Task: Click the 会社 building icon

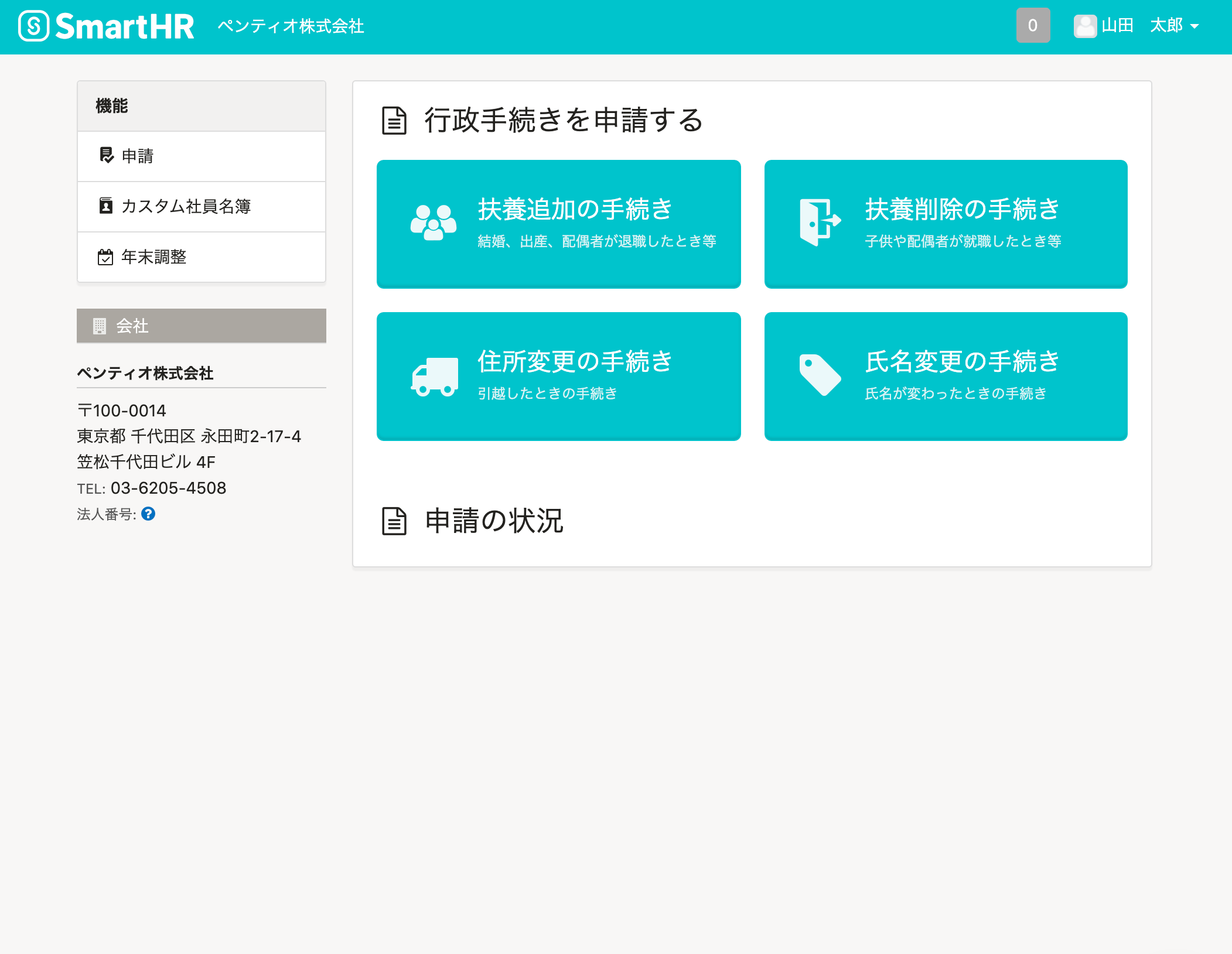Action: click(100, 326)
